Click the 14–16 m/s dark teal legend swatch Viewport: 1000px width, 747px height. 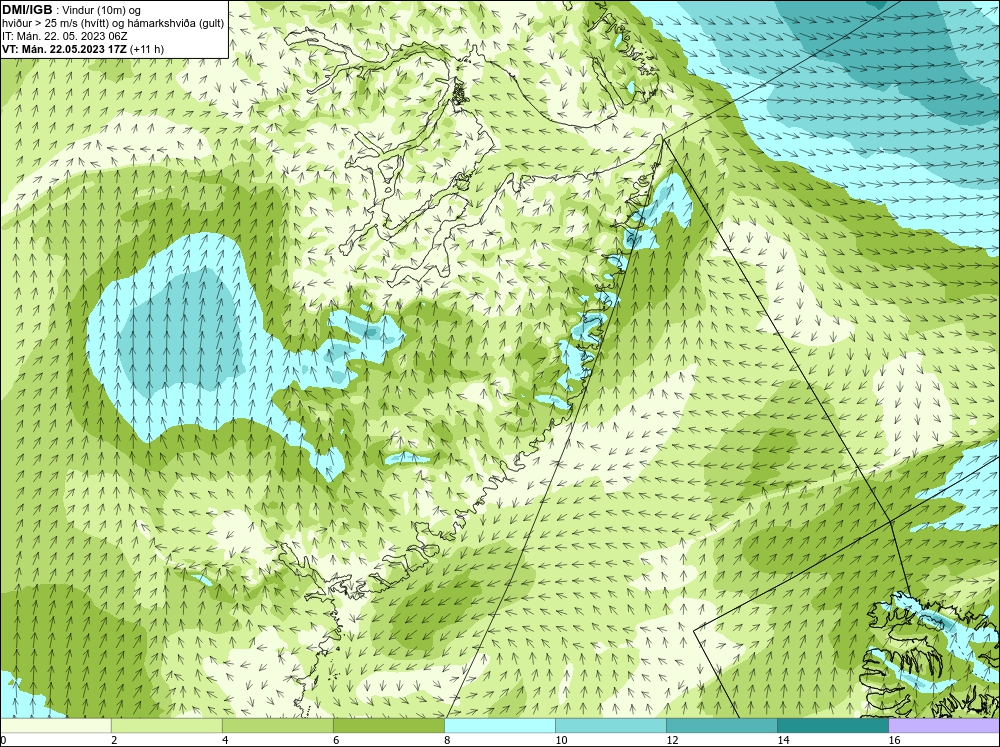(x=832, y=725)
